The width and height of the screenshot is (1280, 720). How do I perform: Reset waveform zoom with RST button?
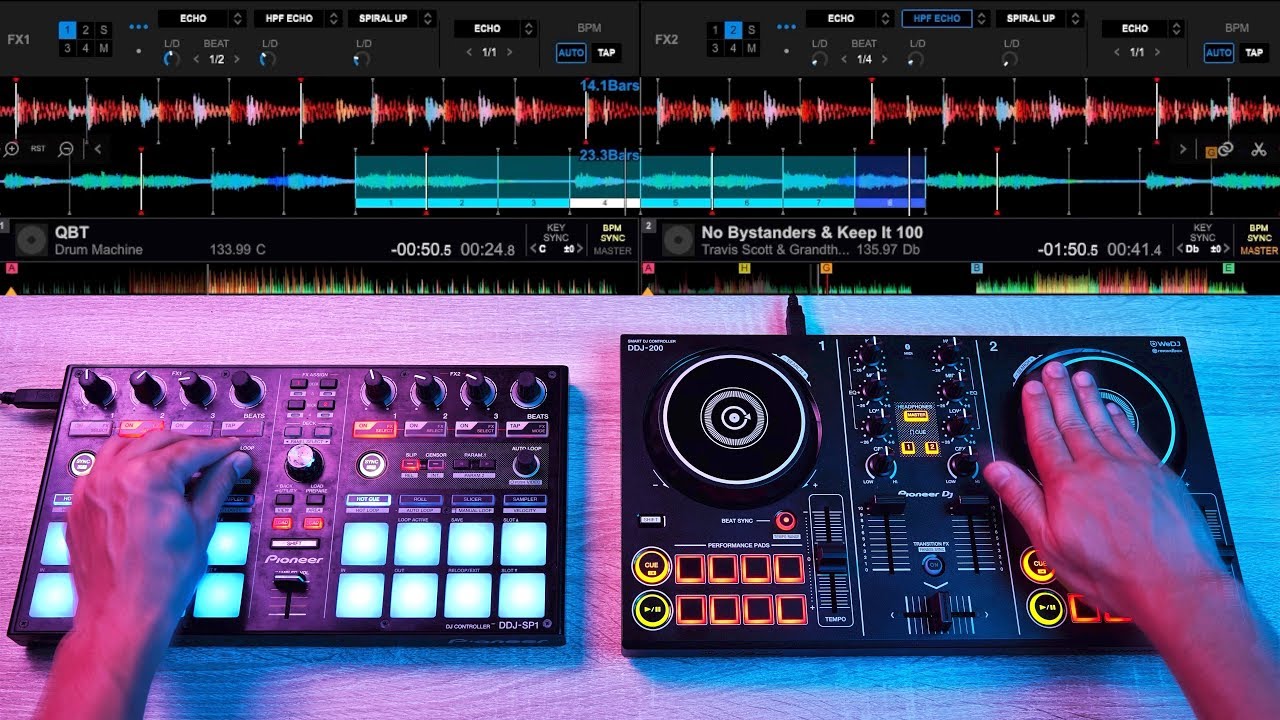tap(38, 149)
